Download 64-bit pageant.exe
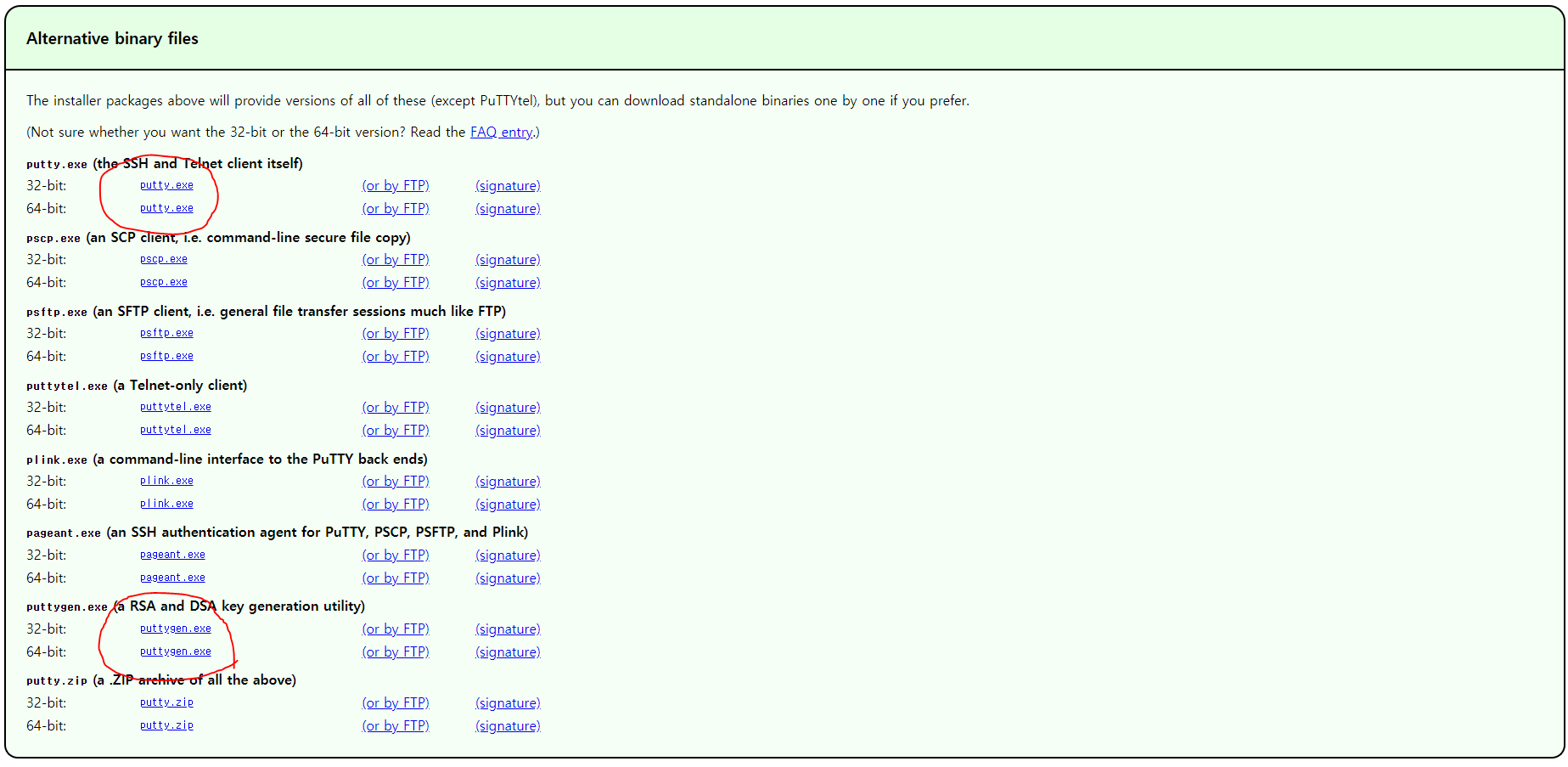Viewport: 1568px width, 767px height. pos(172,578)
